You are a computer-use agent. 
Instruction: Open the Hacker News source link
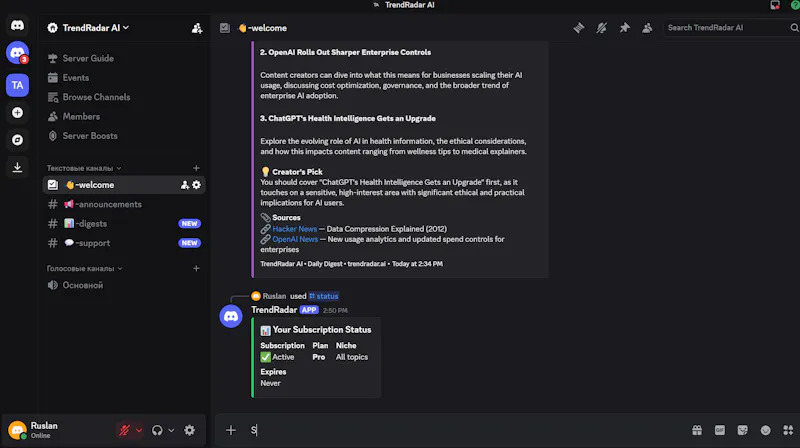pyautogui.click(x=294, y=229)
